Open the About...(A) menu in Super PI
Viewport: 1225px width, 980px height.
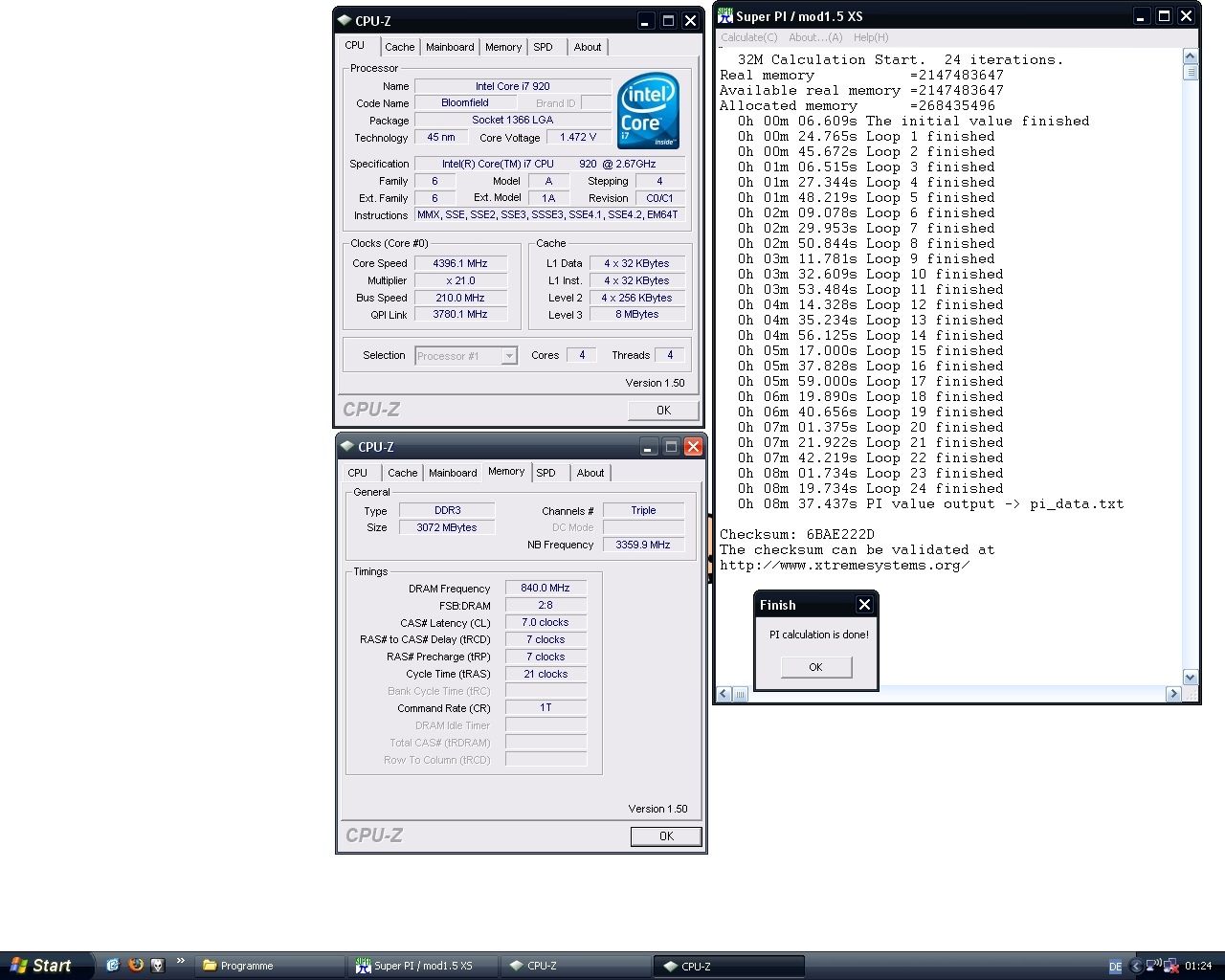[815, 37]
